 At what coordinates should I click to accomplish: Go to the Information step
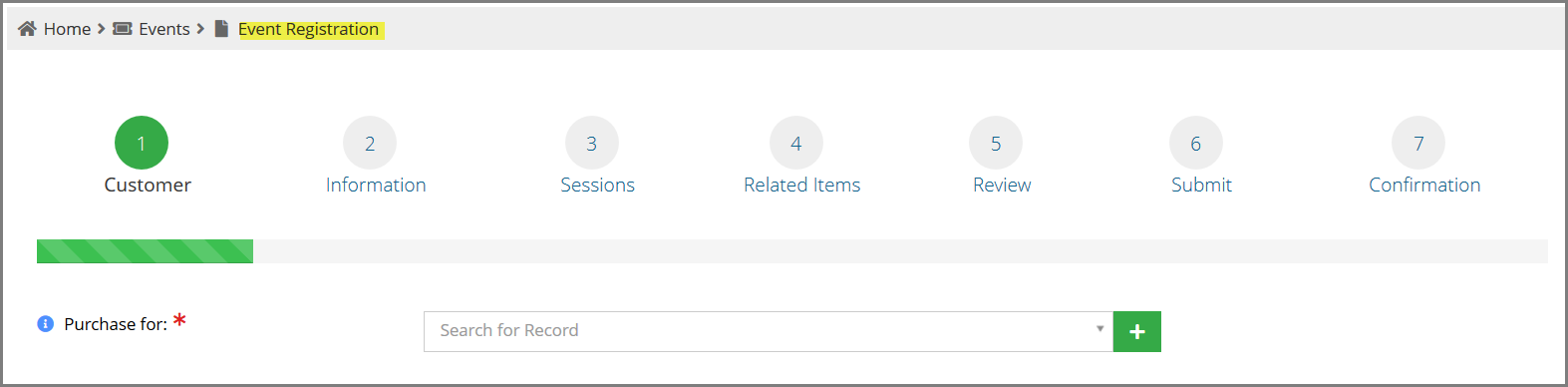[376, 185]
